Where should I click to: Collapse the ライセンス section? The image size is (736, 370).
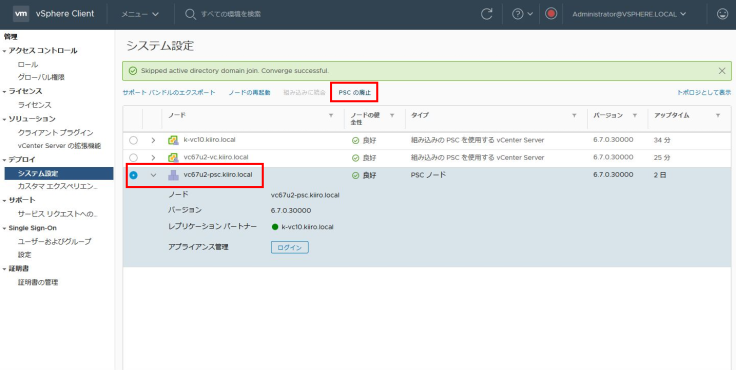[4, 92]
